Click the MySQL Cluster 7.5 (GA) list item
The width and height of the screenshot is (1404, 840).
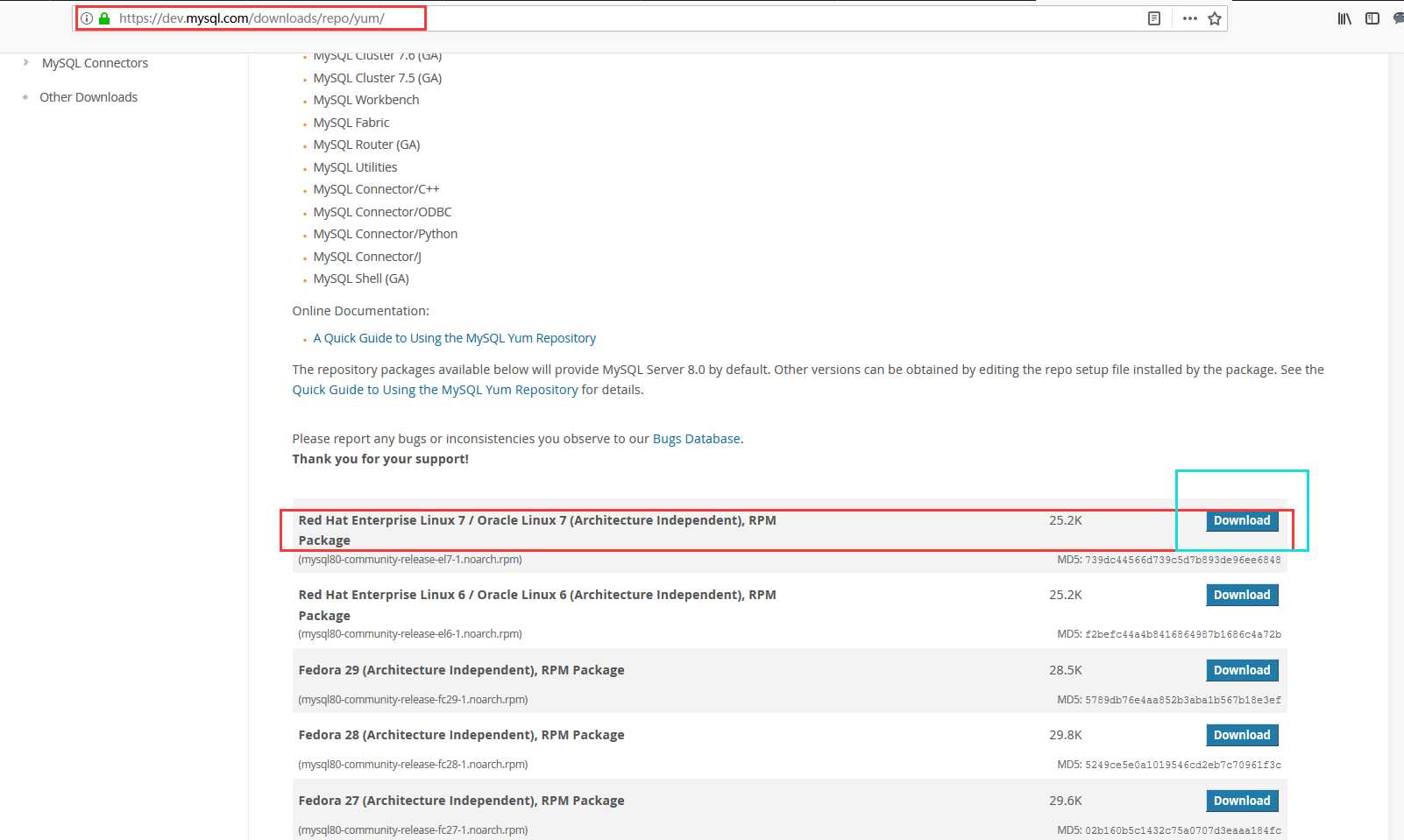(x=378, y=78)
